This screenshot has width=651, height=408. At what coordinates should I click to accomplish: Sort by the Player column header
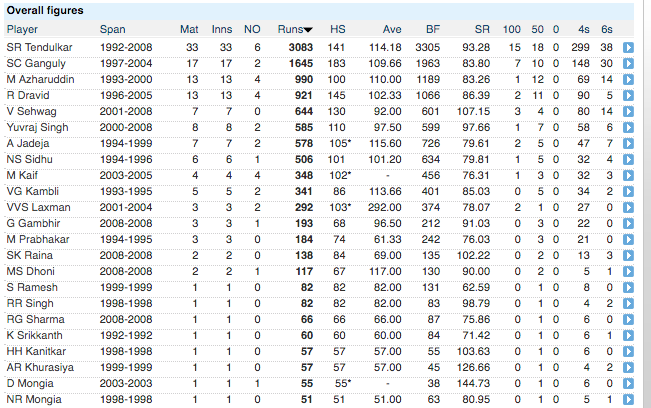(x=22, y=29)
